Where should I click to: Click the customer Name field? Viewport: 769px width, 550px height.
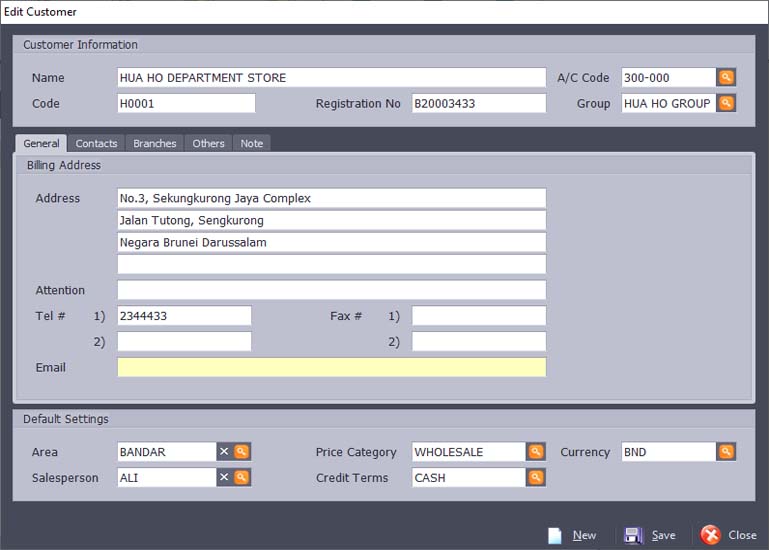tap(332, 78)
